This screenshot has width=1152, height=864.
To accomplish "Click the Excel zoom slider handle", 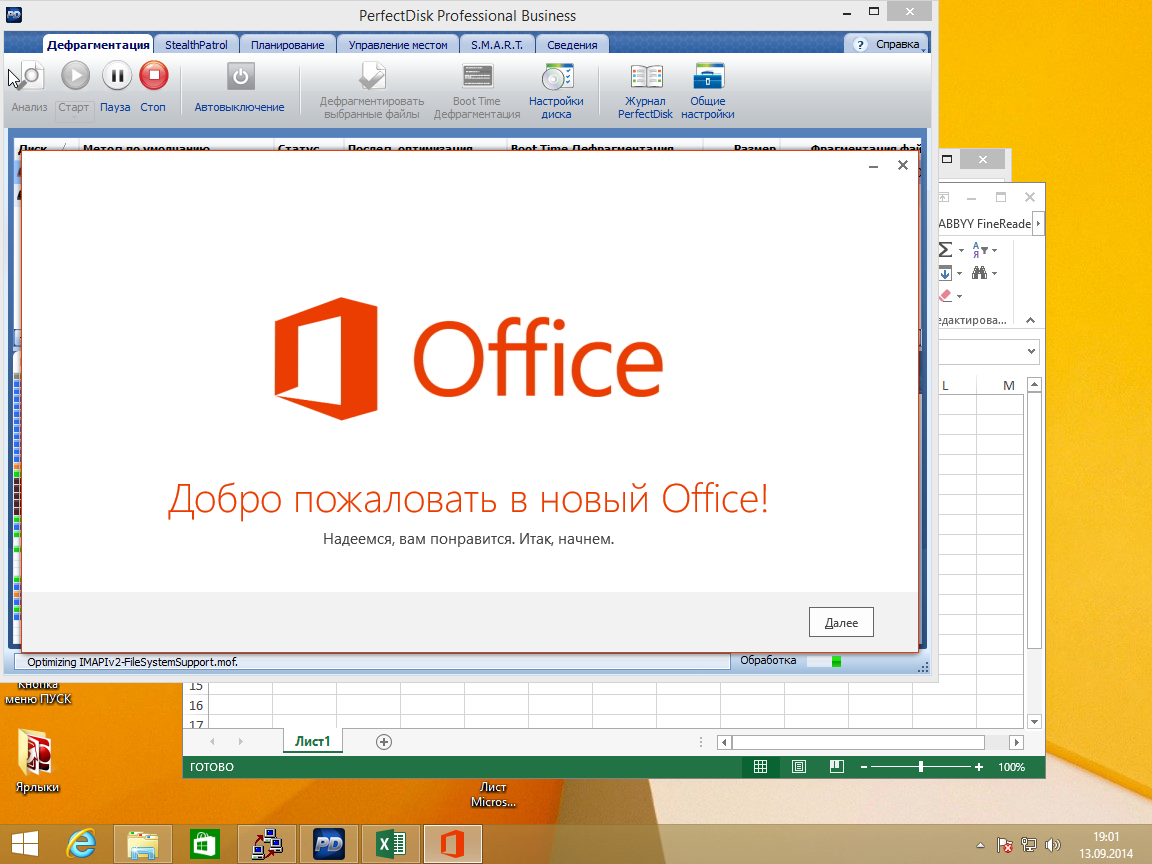I will point(921,767).
